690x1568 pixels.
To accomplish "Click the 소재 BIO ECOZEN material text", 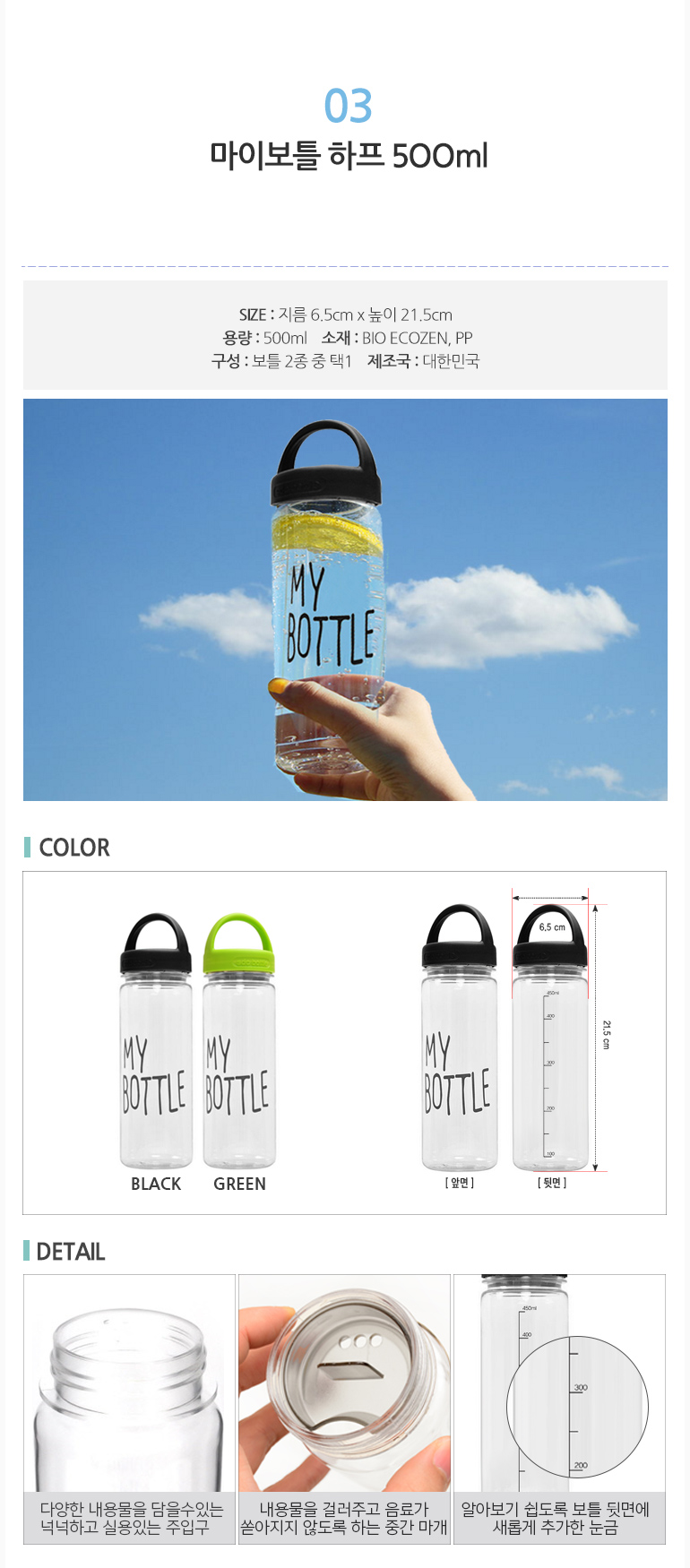I will [x=397, y=338].
